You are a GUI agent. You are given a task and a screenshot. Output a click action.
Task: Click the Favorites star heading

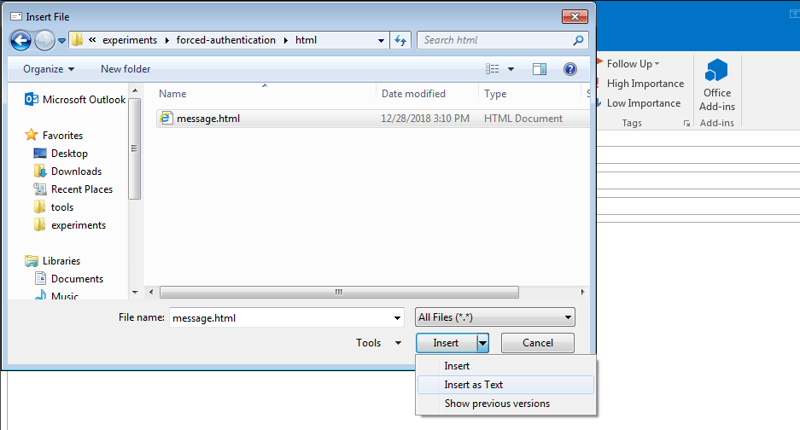(x=54, y=135)
